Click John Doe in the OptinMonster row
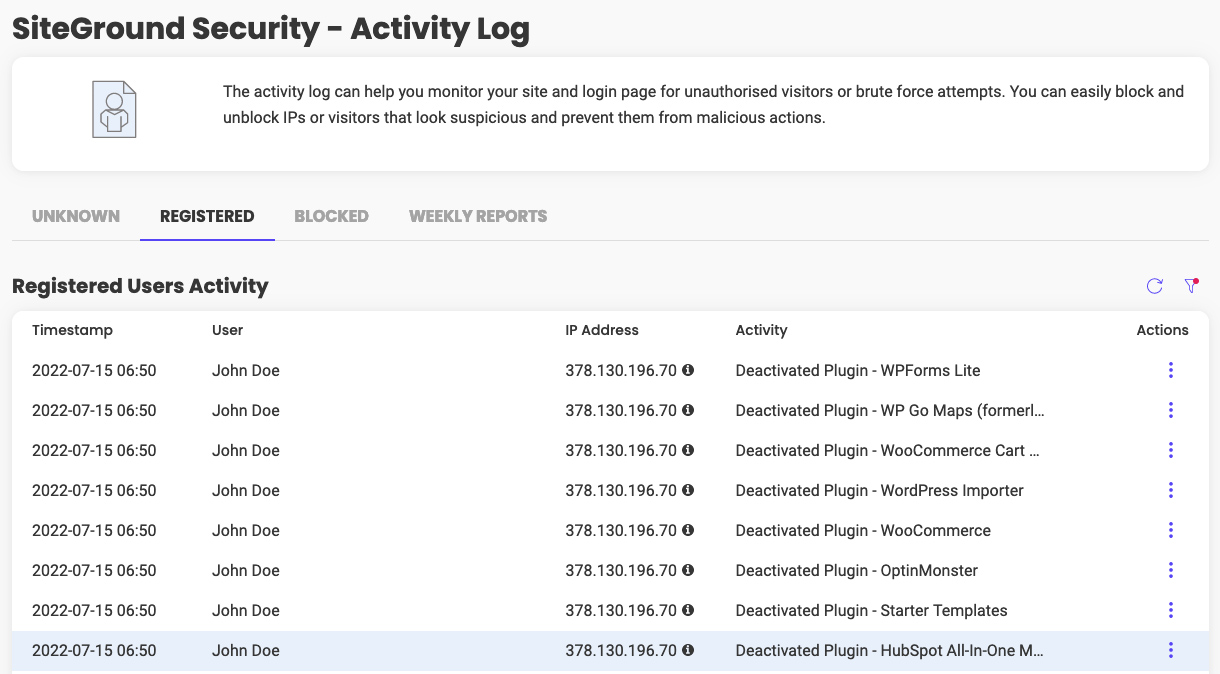The image size is (1220, 674). [246, 570]
